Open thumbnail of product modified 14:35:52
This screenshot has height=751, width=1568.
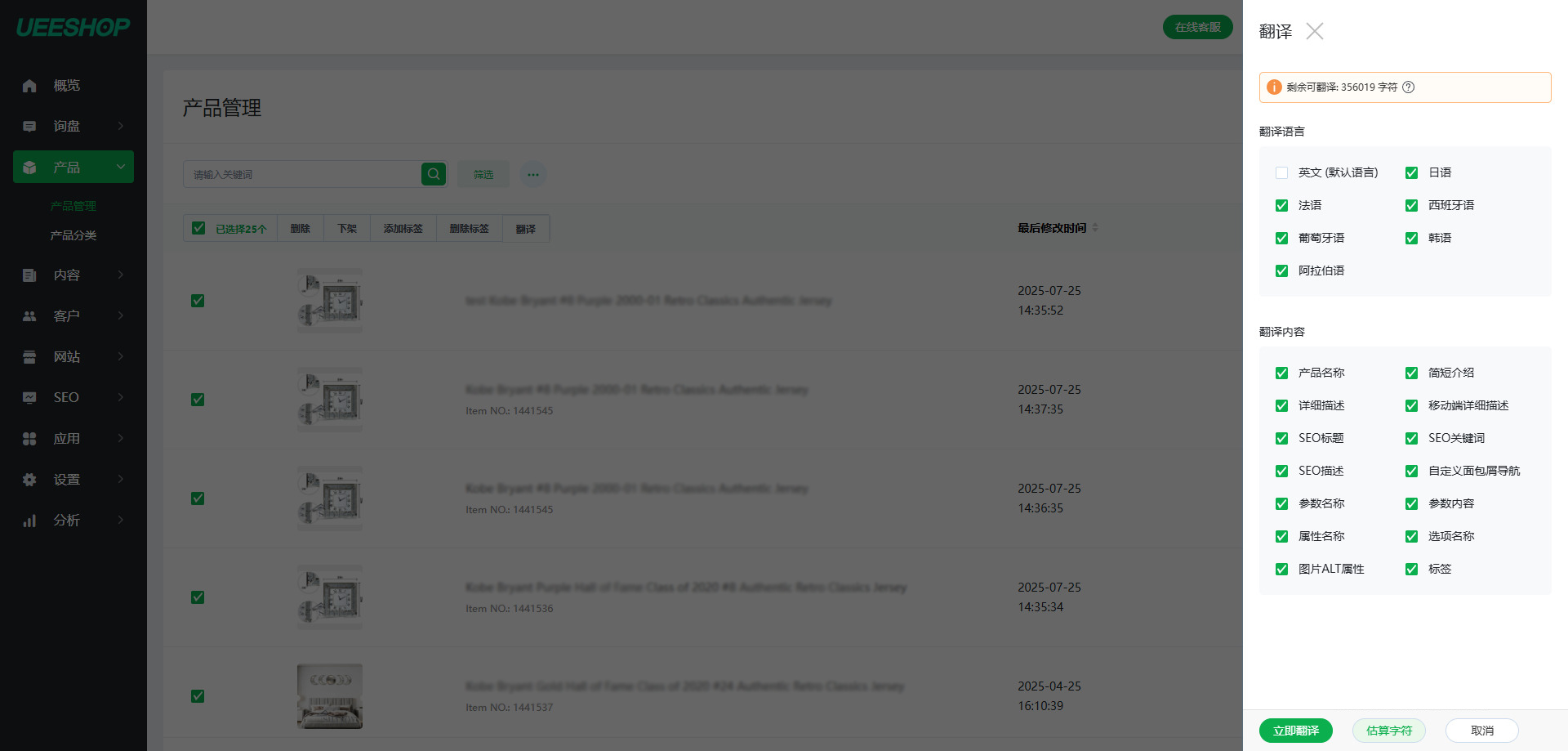click(x=330, y=301)
